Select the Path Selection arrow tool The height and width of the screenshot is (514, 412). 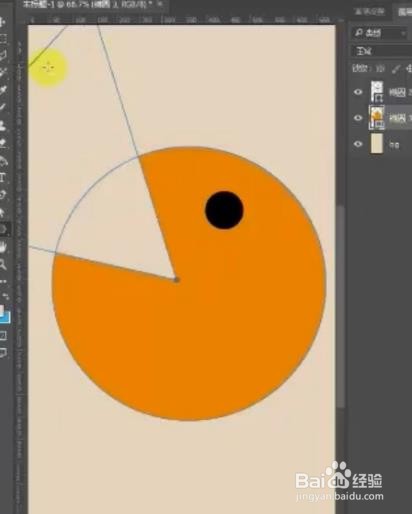tap(3, 212)
